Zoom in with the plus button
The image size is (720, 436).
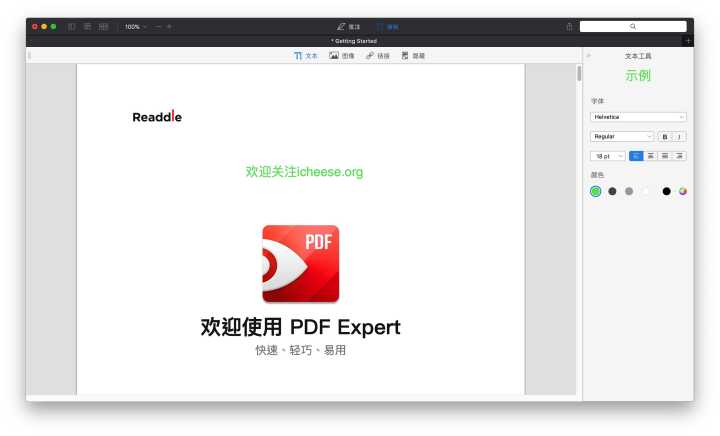pos(169,27)
